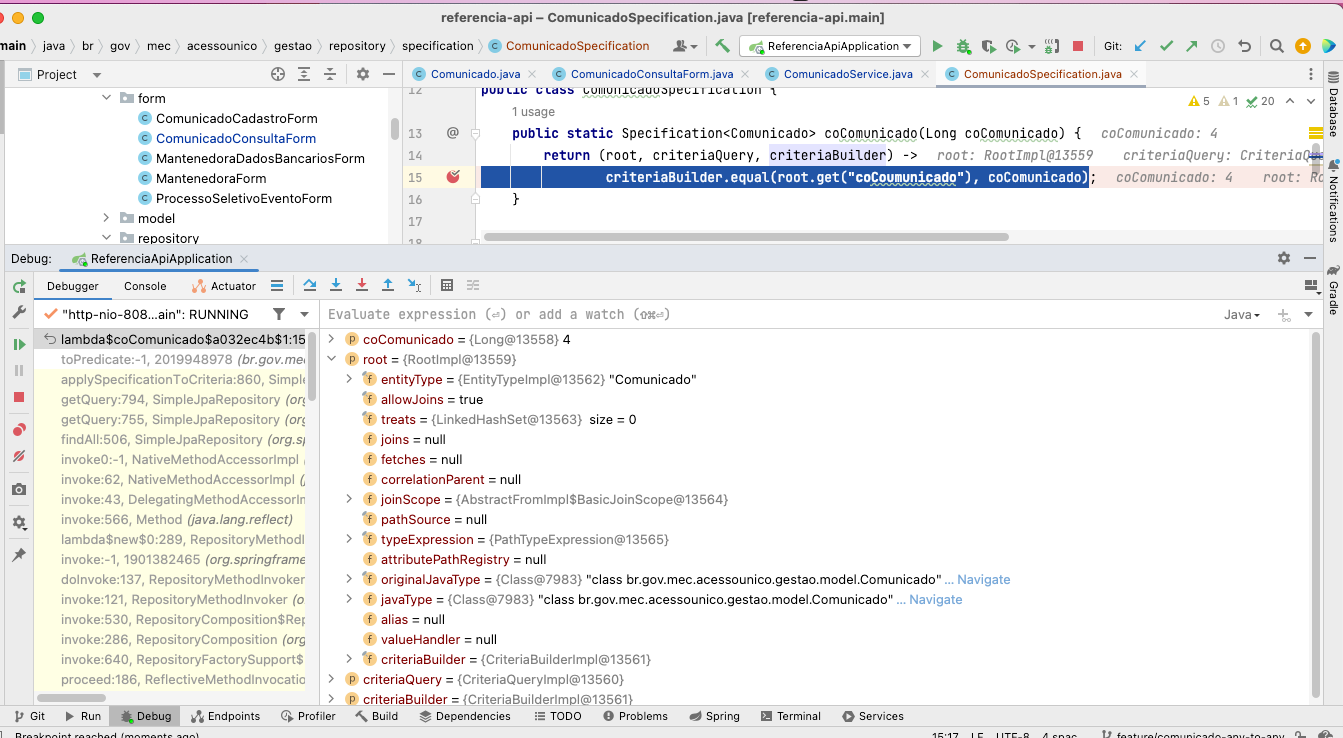
Task: Commit changes with Git checkmark icon
Action: click(x=1166, y=46)
